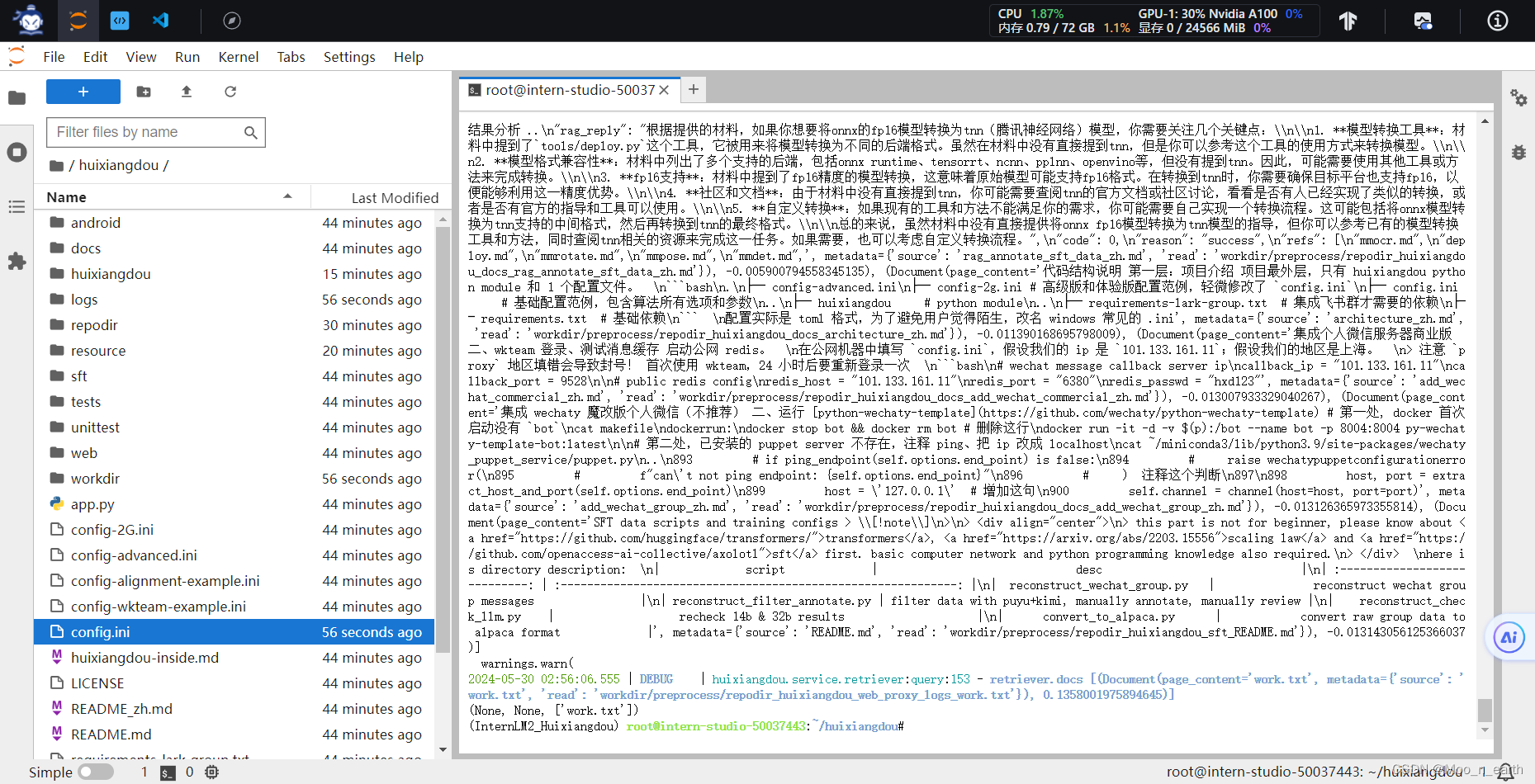1535x784 pixels.
Task: Click the kernel chip icon in status bar
Action: [211, 772]
